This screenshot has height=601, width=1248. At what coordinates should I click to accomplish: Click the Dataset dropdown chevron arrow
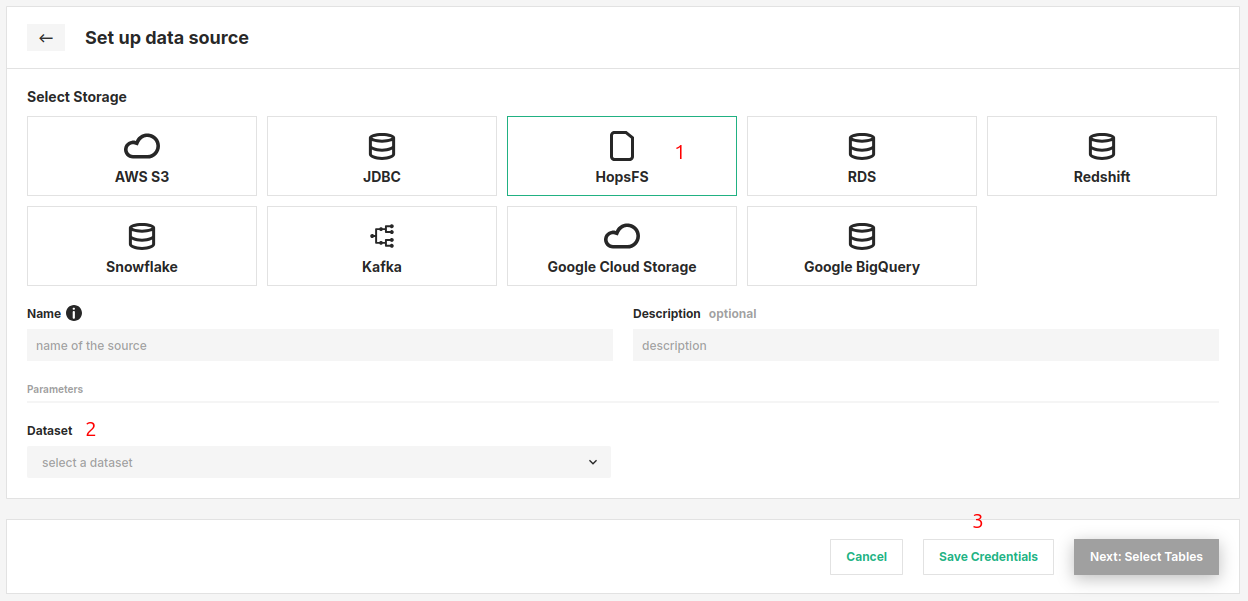(x=593, y=462)
